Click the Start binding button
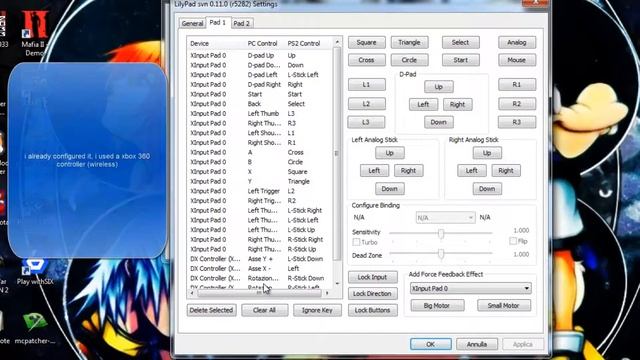The width and height of the screenshot is (640, 360). [x=460, y=60]
